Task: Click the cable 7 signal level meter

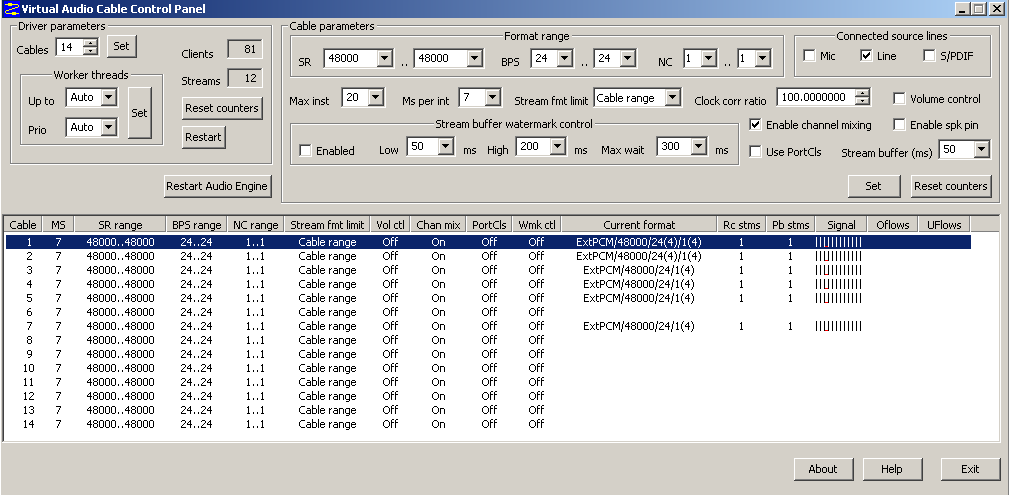Action: pyautogui.click(x=838, y=326)
